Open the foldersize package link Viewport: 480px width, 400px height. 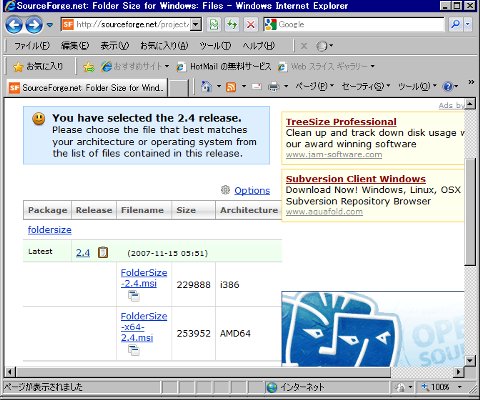coord(49,230)
